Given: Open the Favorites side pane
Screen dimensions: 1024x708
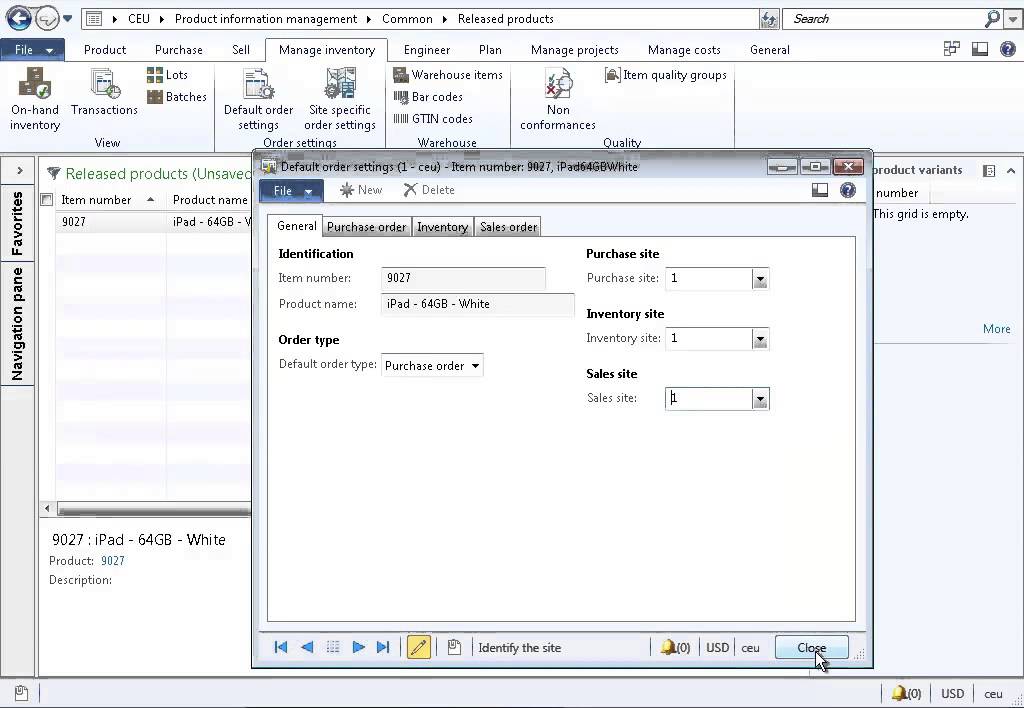Looking at the screenshot, I should click(17, 223).
